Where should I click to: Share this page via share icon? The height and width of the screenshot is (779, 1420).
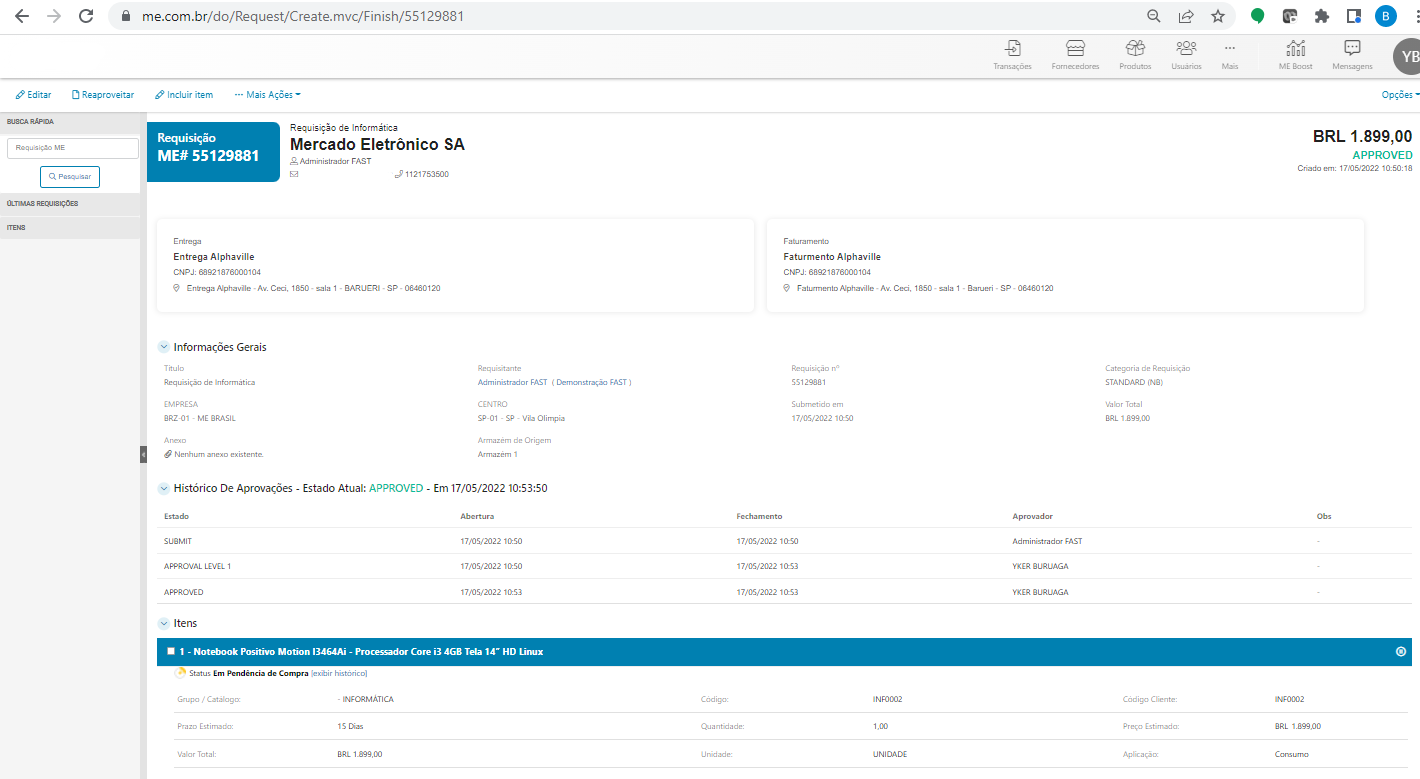[x=1186, y=16]
